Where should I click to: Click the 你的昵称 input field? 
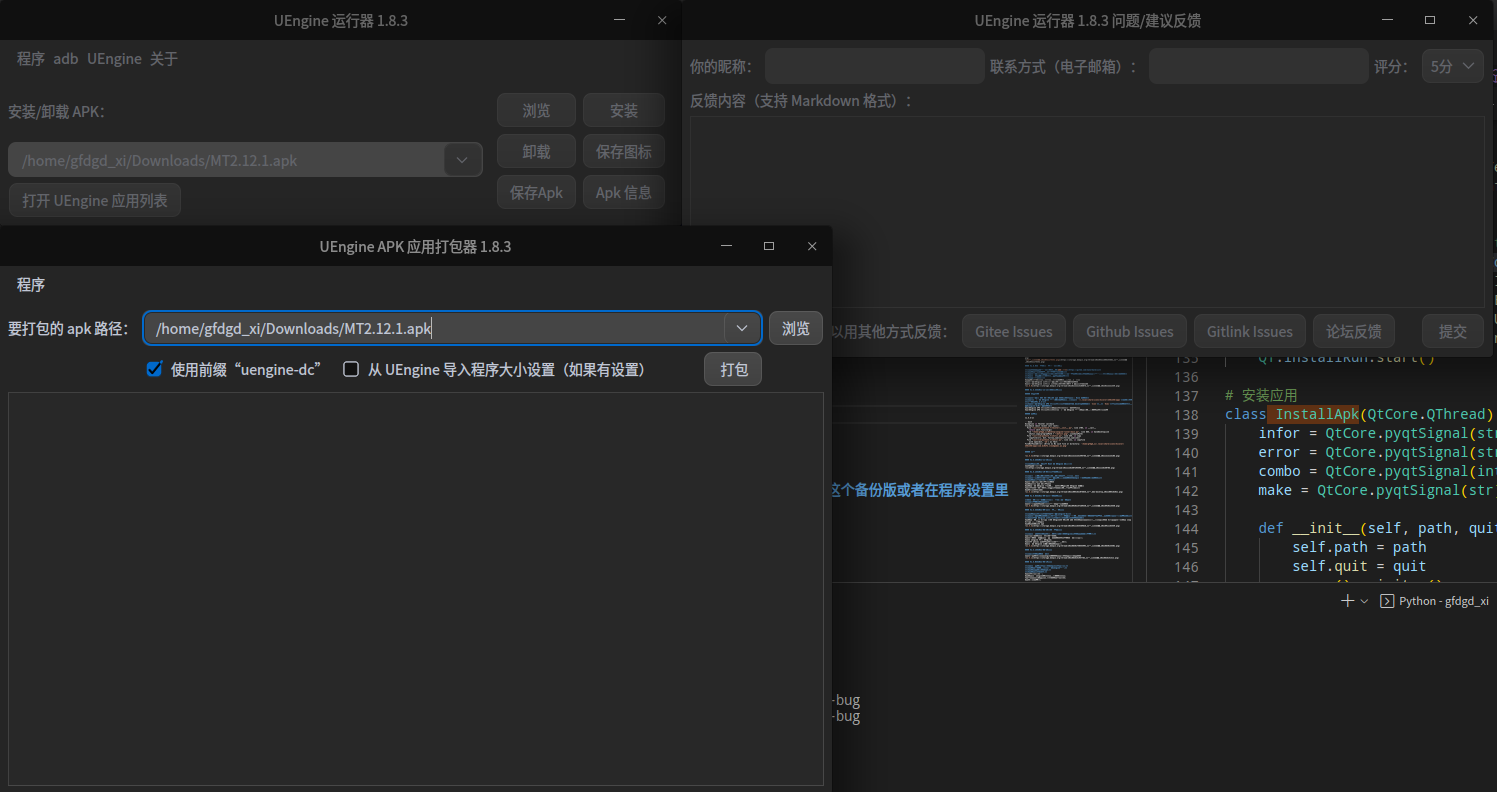pyautogui.click(x=875, y=66)
